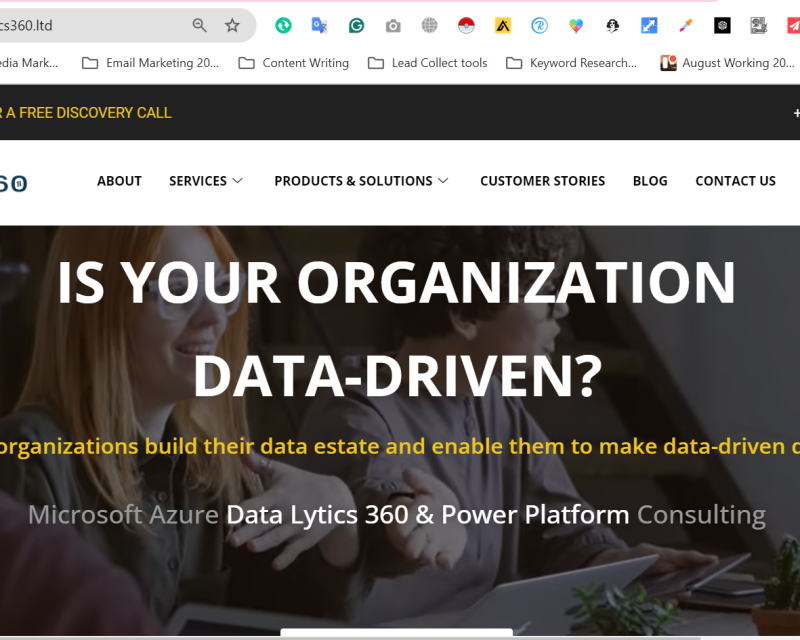Expand the Services menu chevron

(x=238, y=181)
